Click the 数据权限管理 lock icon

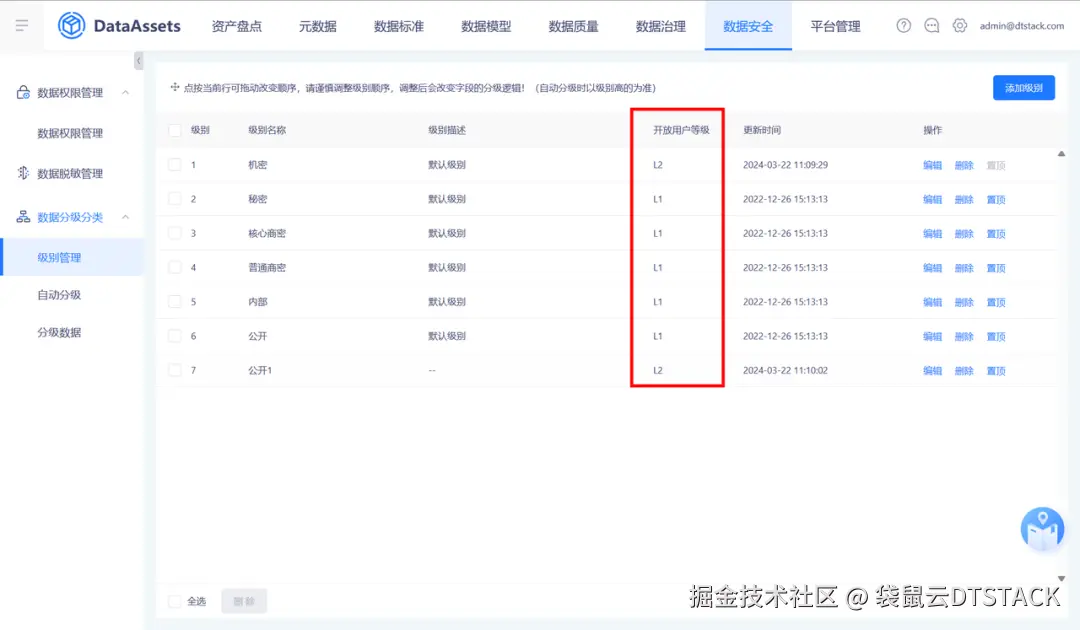click(x=23, y=92)
